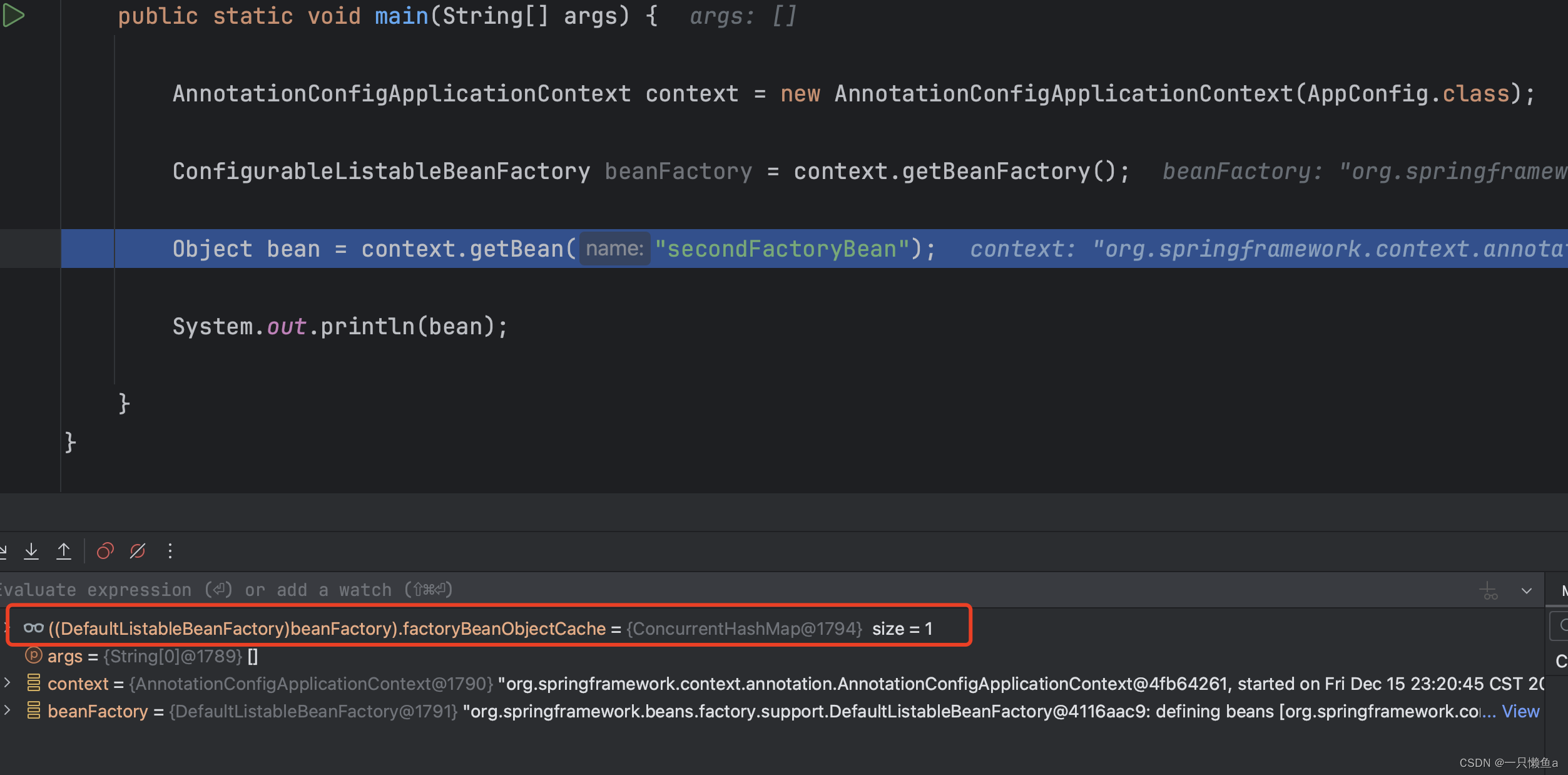Run main method via green gutter arrow

14,16
